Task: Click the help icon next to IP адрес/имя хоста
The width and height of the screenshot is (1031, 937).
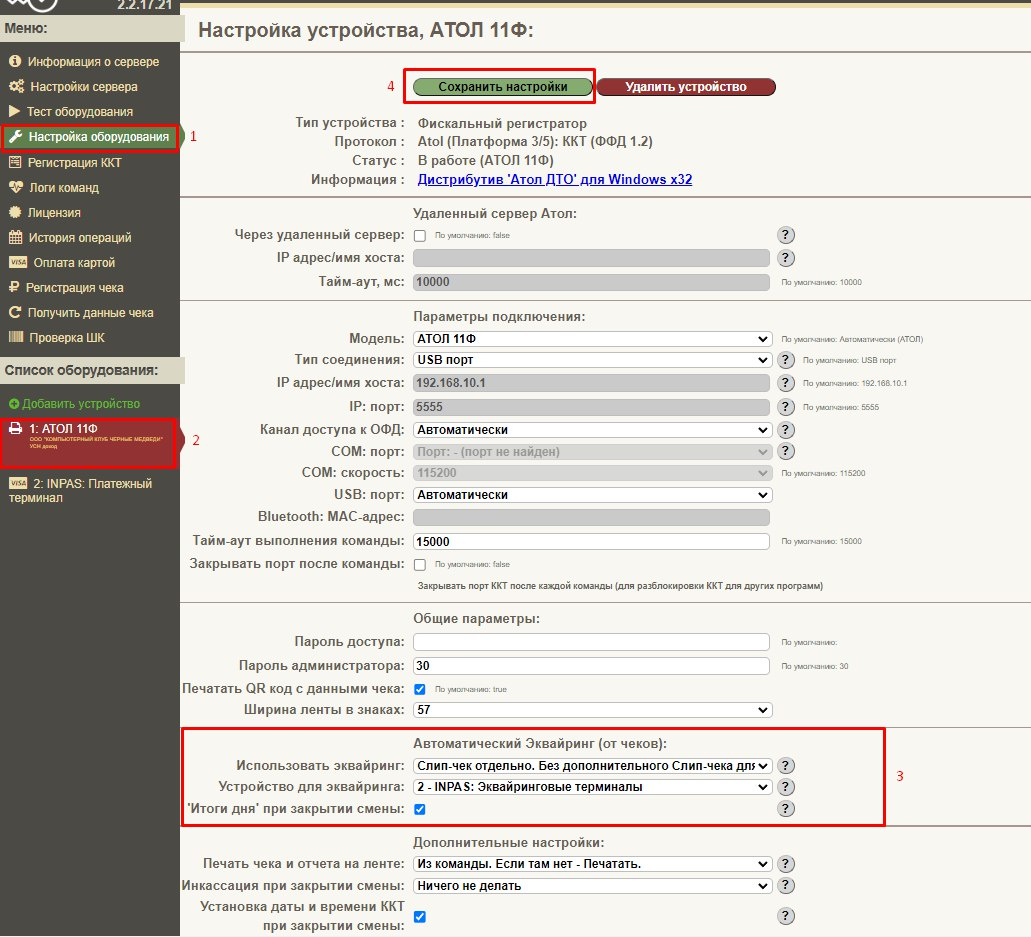Action: click(x=787, y=258)
